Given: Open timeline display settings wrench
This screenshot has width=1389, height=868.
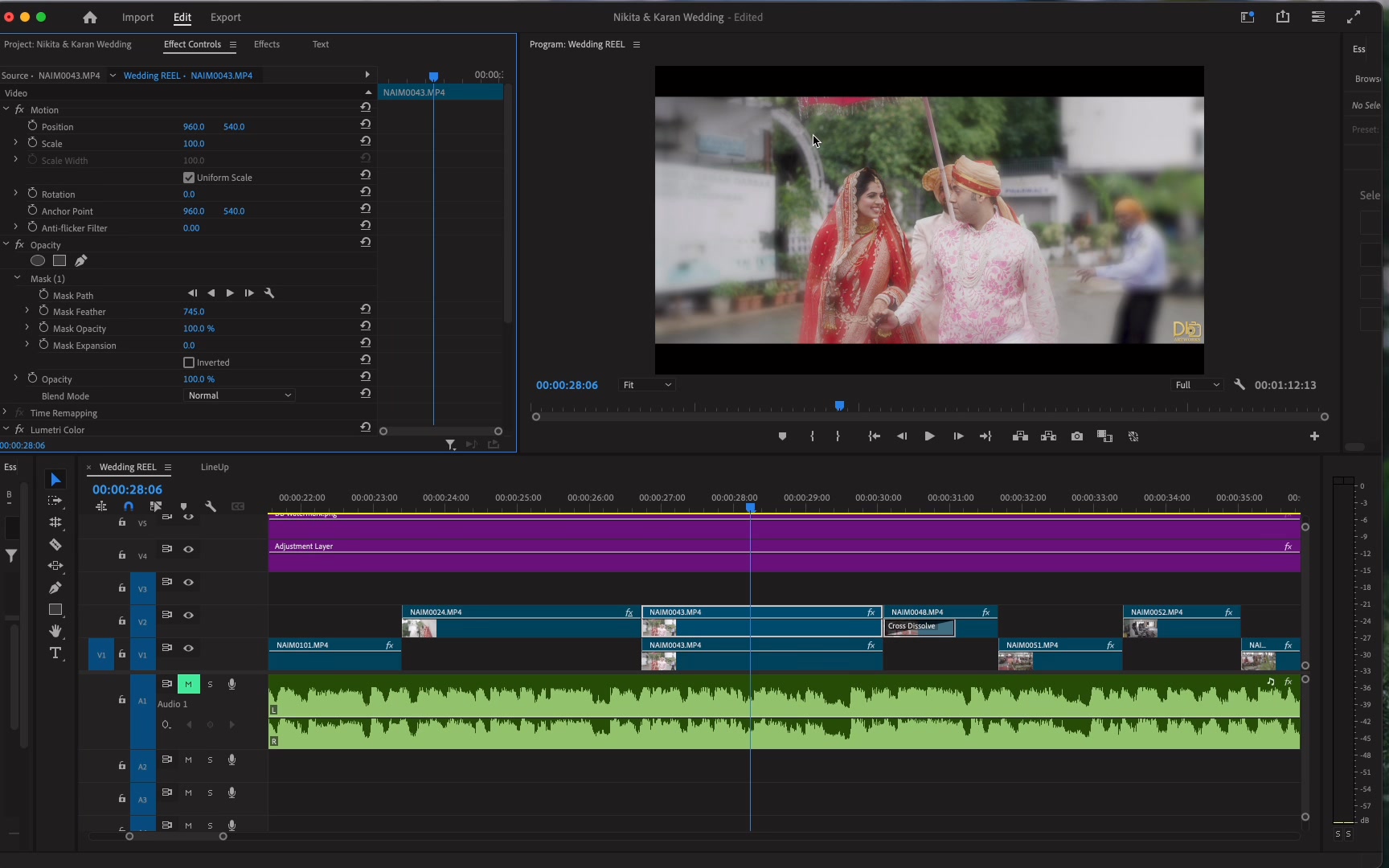Looking at the screenshot, I should coord(211,506).
